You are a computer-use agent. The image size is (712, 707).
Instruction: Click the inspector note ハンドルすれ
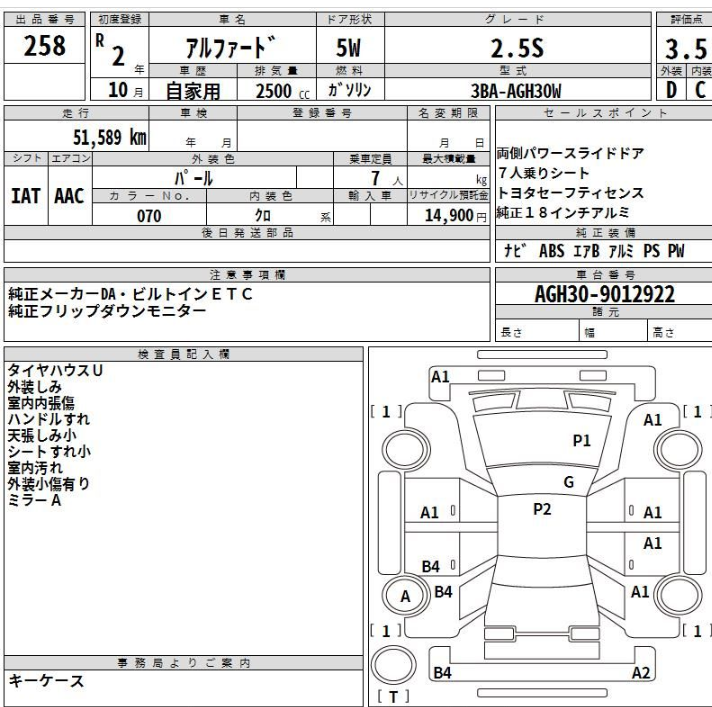49,419
